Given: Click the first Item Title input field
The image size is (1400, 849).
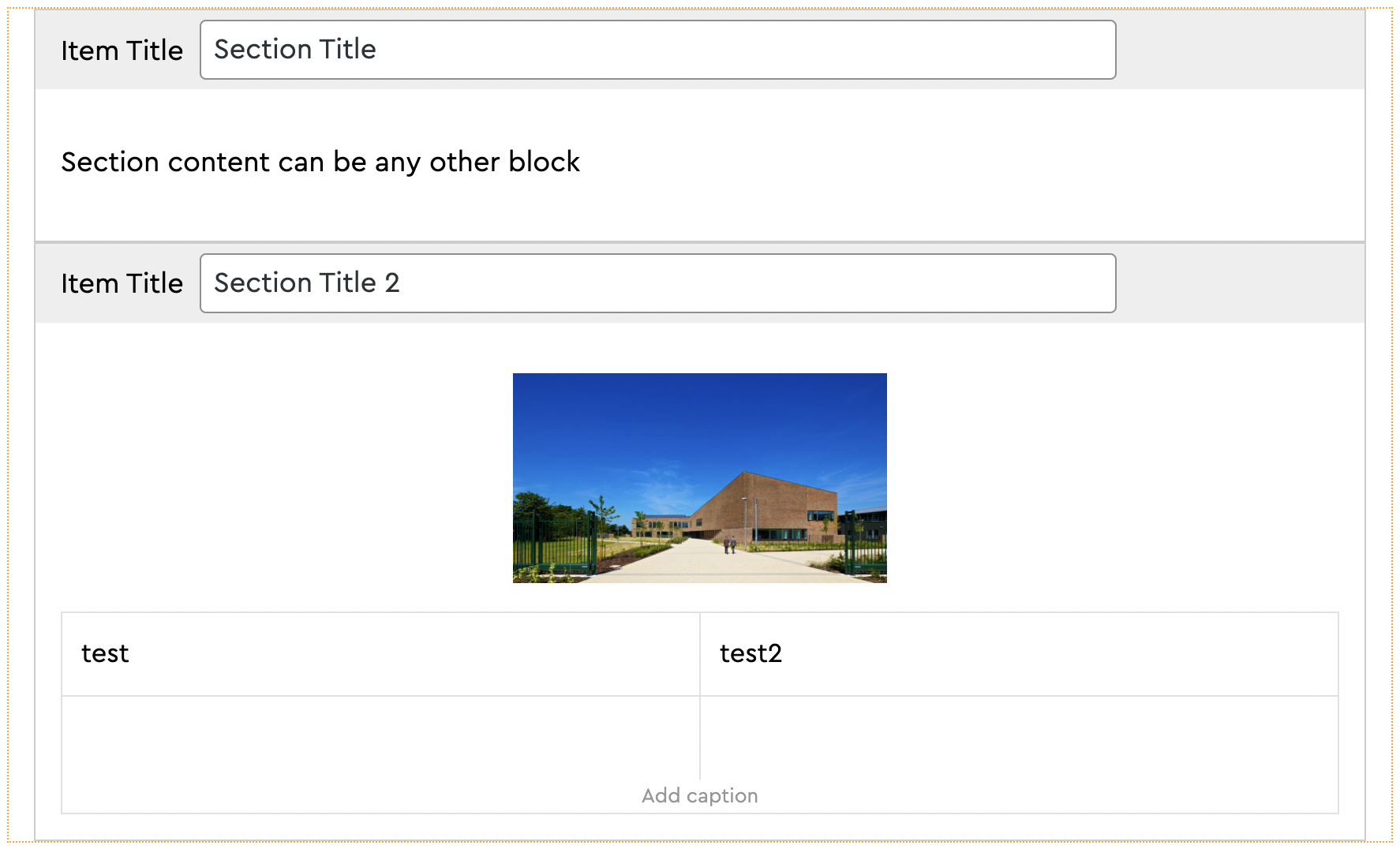Looking at the screenshot, I should (657, 50).
